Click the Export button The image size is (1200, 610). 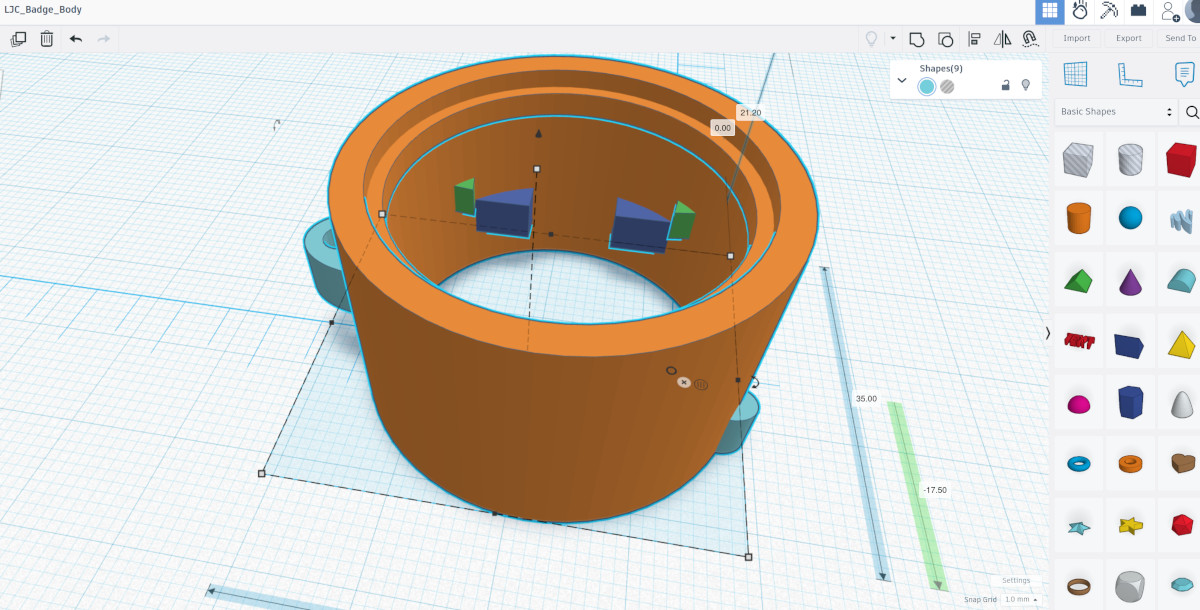(x=1128, y=38)
